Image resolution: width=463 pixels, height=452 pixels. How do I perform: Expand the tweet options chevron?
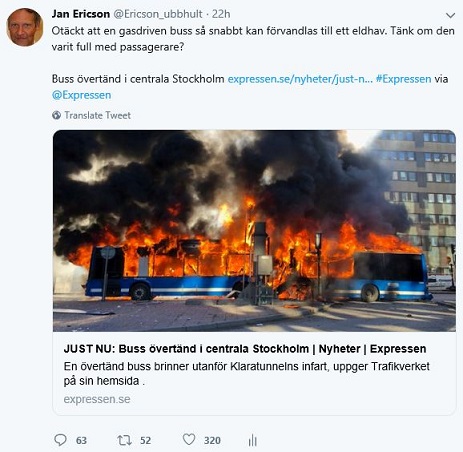450,15
